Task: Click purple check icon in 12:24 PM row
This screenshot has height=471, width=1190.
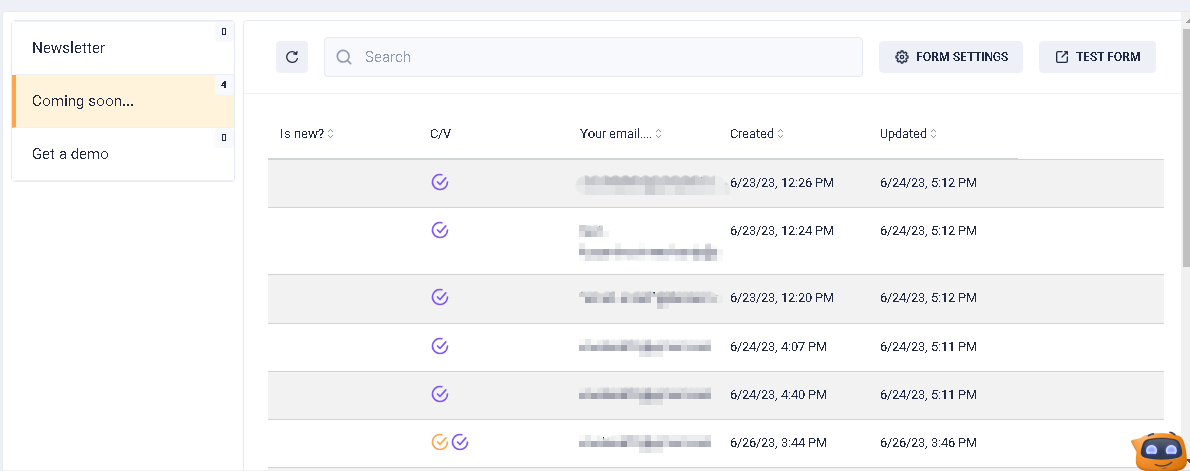Action: point(439,230)
